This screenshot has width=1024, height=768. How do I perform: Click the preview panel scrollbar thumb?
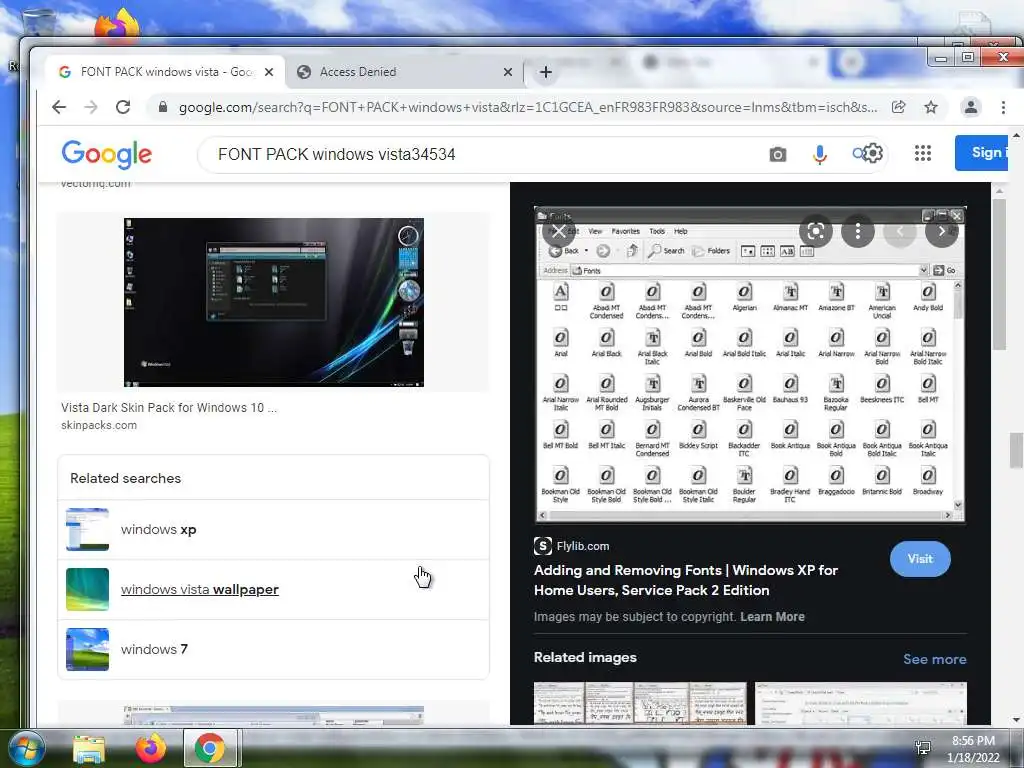click(999, 274)
